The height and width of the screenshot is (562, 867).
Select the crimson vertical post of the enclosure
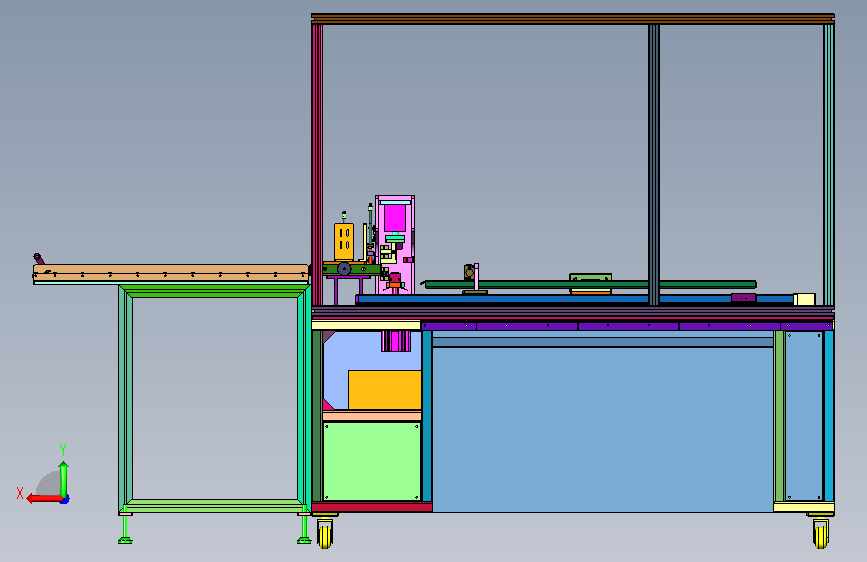317,164
